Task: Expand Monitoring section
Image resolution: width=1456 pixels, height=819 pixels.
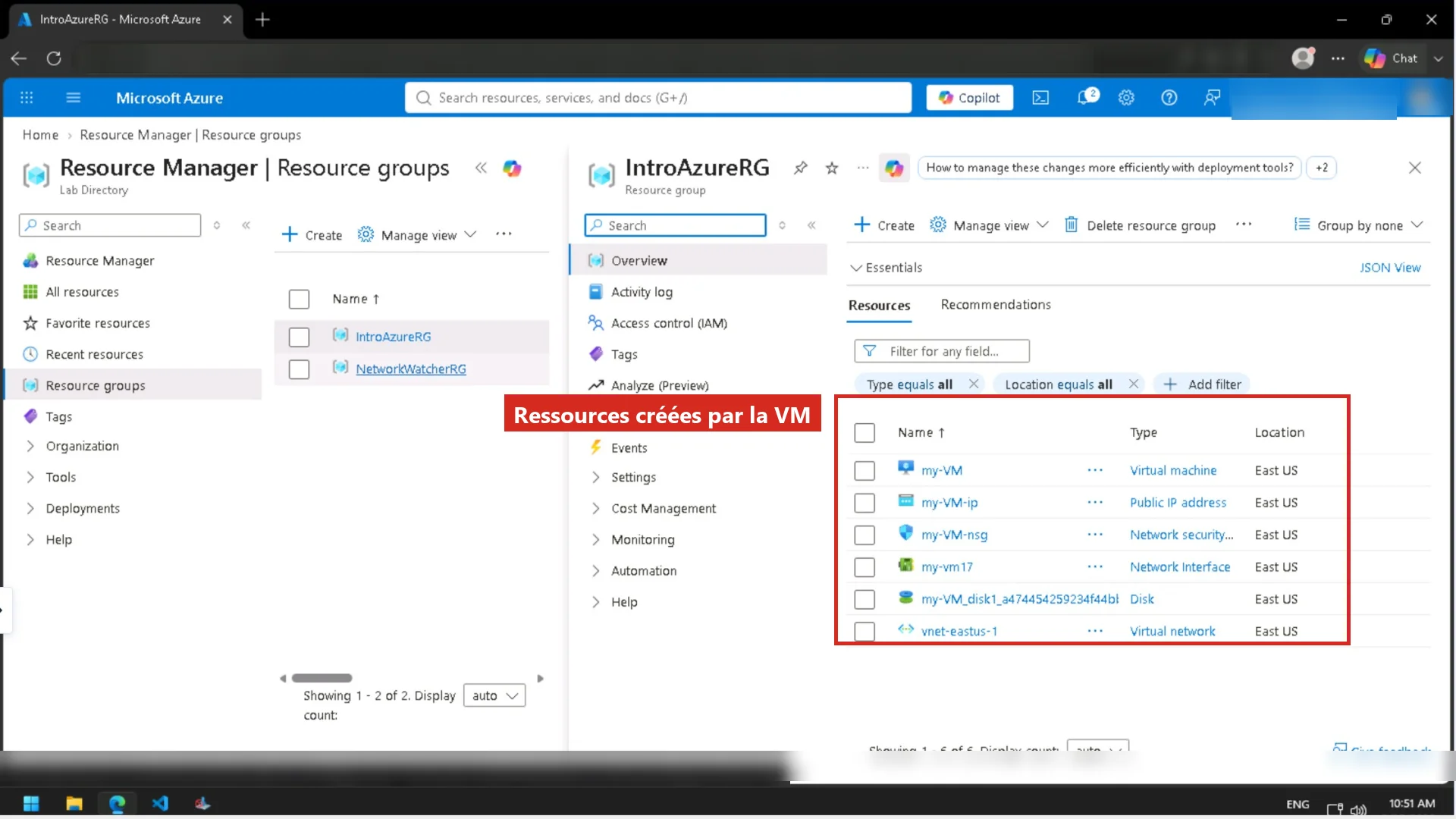Action: tap(595, 539)
